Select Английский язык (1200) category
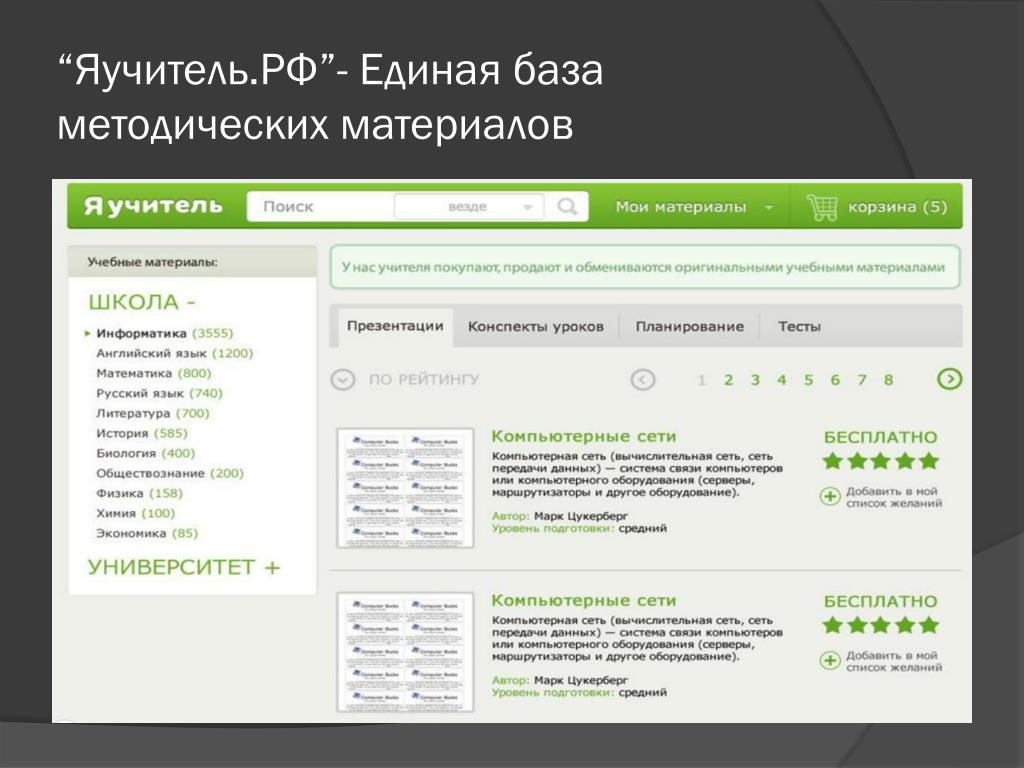 click(174, 353)
